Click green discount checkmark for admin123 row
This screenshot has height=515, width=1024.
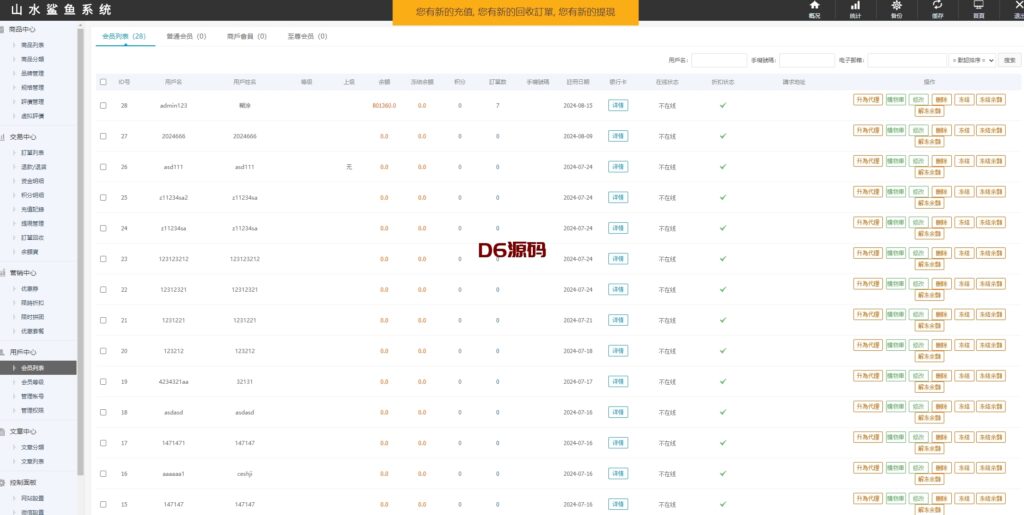tap(723, 105)
